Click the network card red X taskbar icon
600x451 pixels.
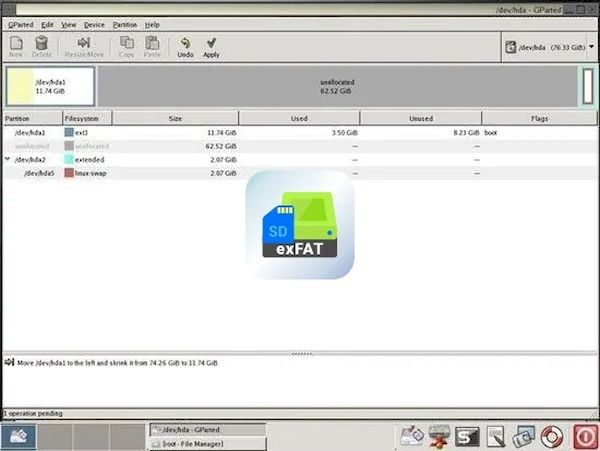click(439, 436)
